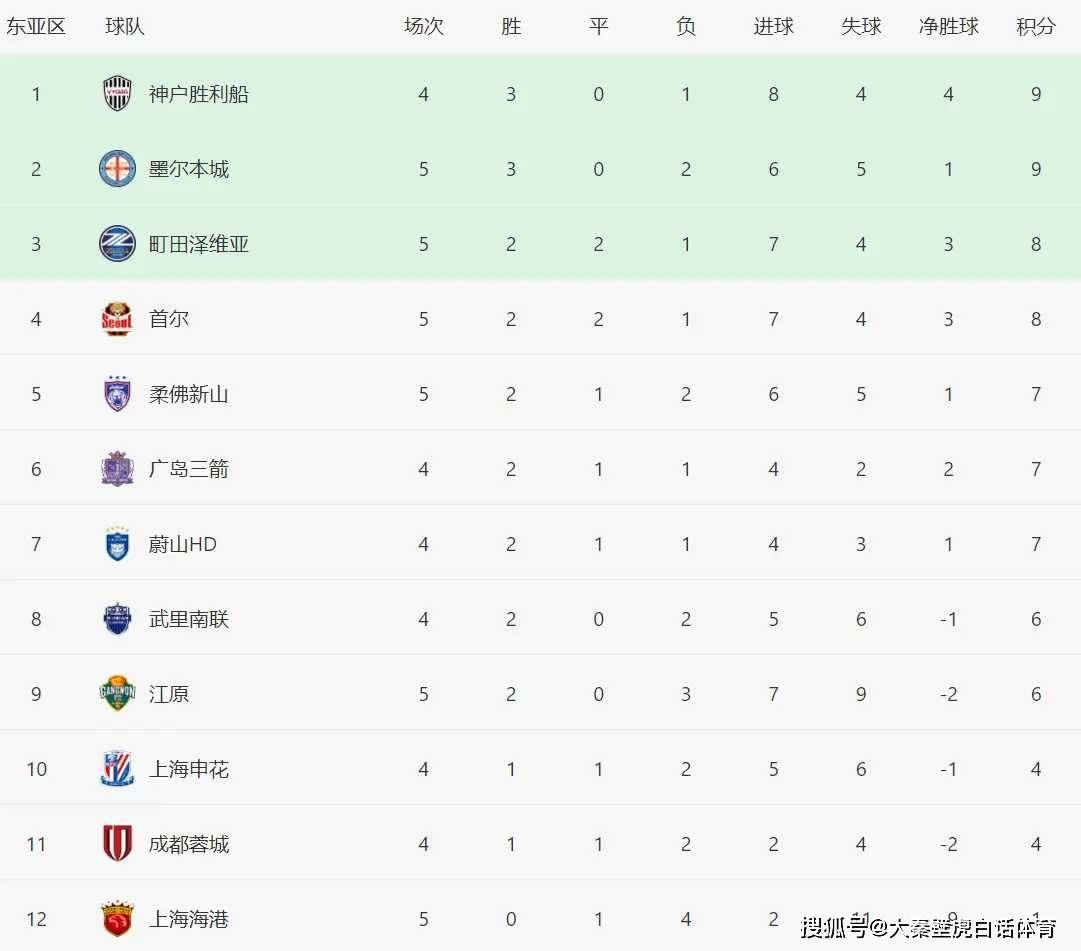Click the Sanfrecce Hiroshima purple badge
Image resolution: width=1081 pixels, height=951 pixels.
(117, 469)
